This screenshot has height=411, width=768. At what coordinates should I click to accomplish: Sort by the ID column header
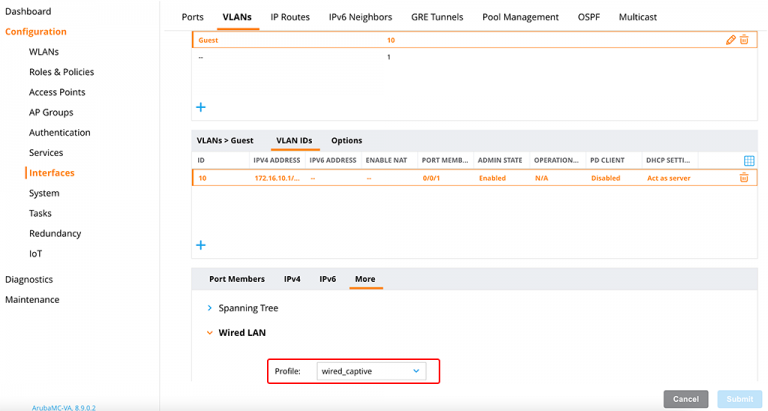tap(201, 160)
